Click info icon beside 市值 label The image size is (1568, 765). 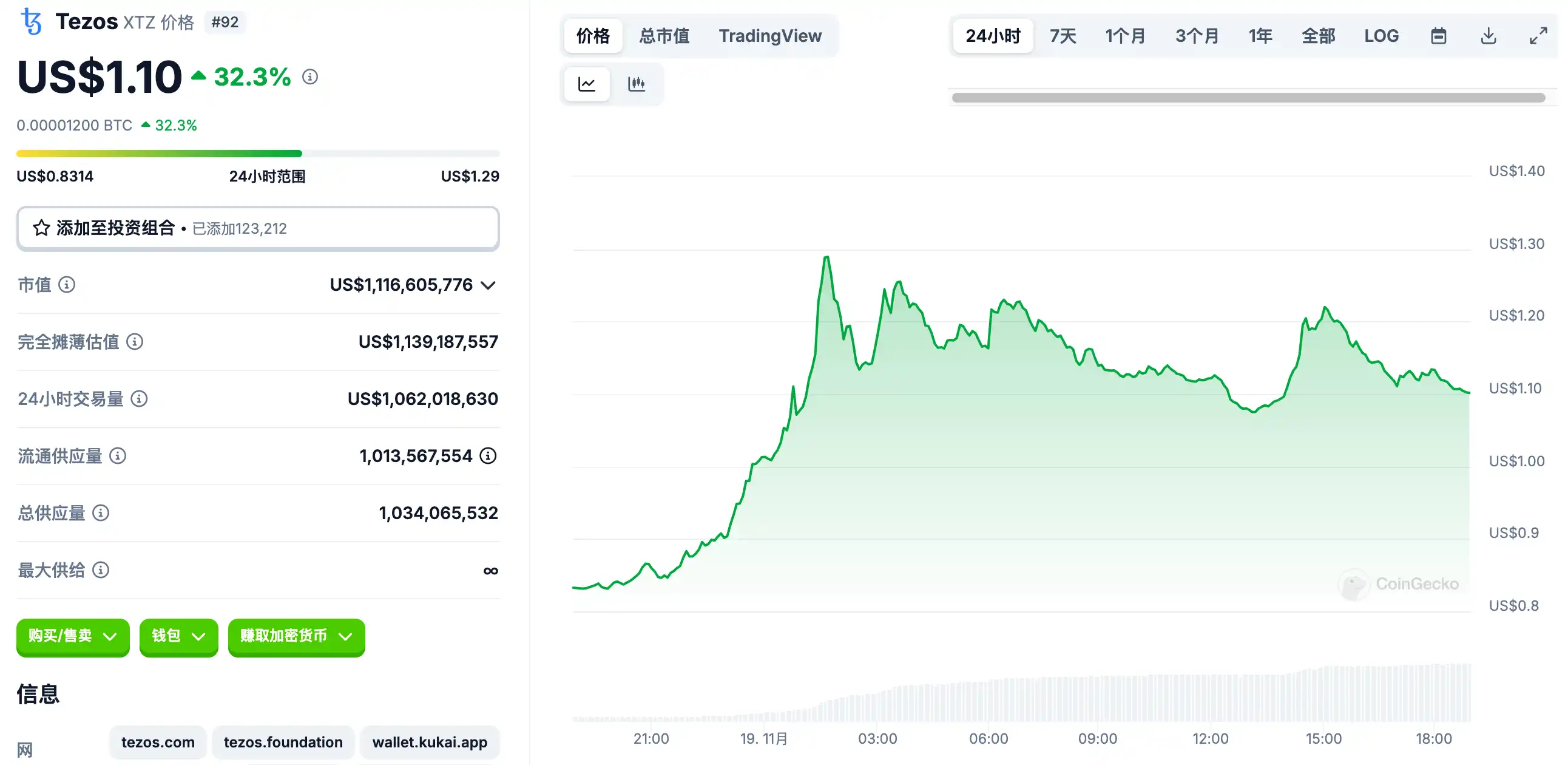point(66,284)
